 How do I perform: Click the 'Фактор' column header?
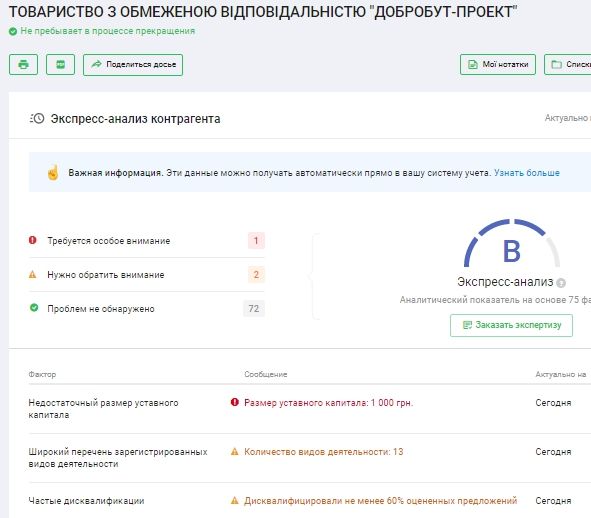click(42, 374)
